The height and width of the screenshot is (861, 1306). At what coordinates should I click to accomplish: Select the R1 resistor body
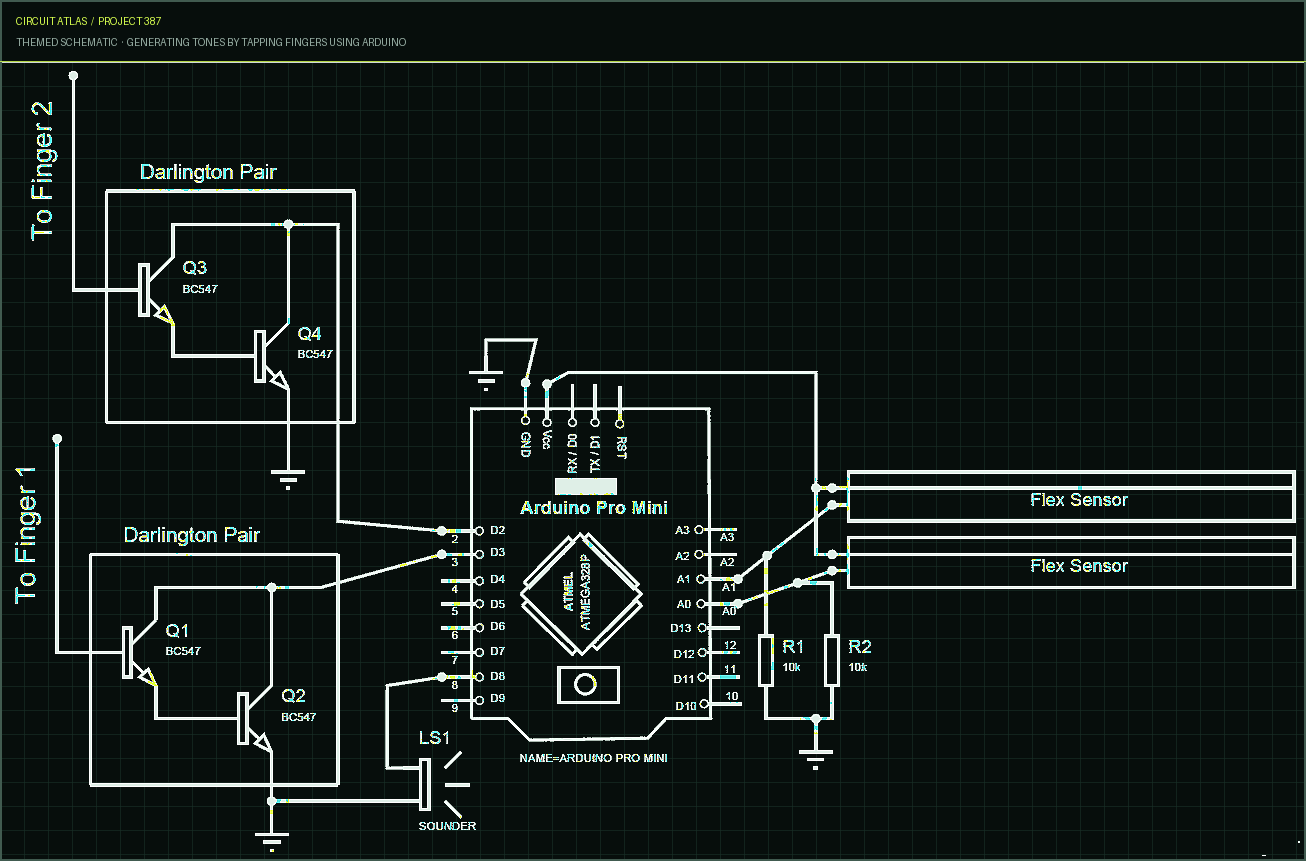(766, 660)
